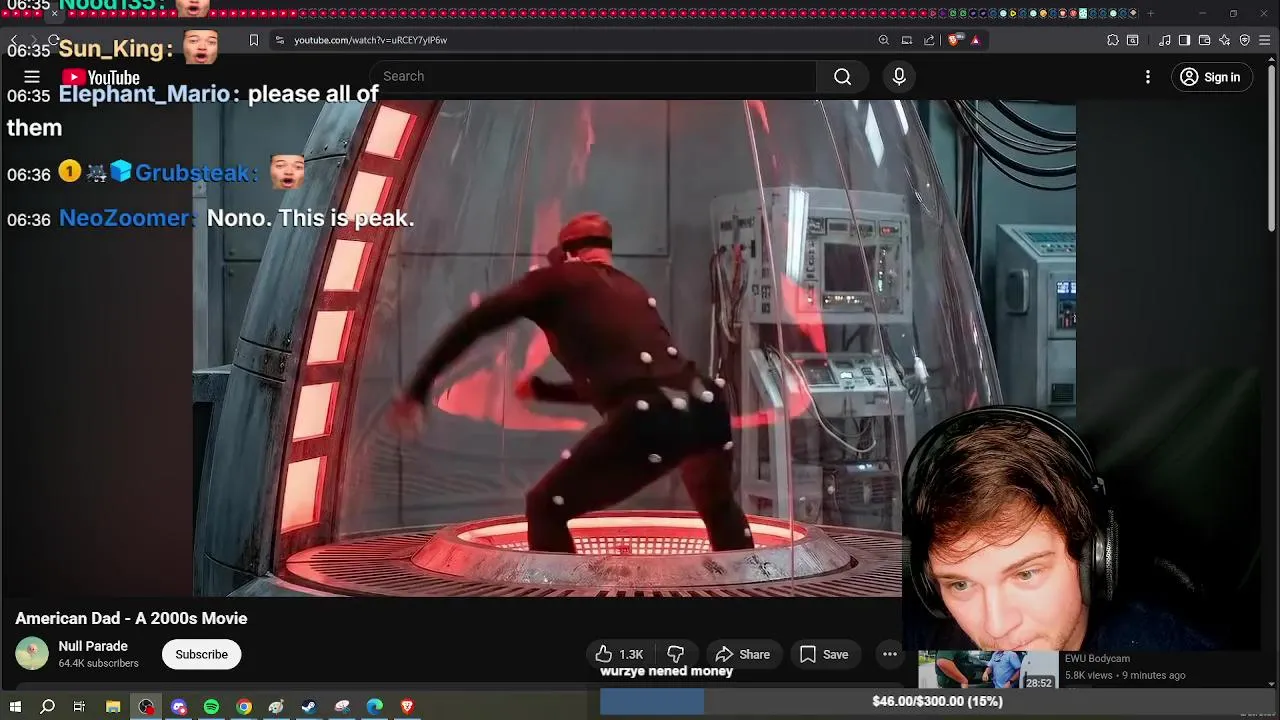Start voice search with the microphone
This screenshot has height=720, width=1280.
click(899, 77)
